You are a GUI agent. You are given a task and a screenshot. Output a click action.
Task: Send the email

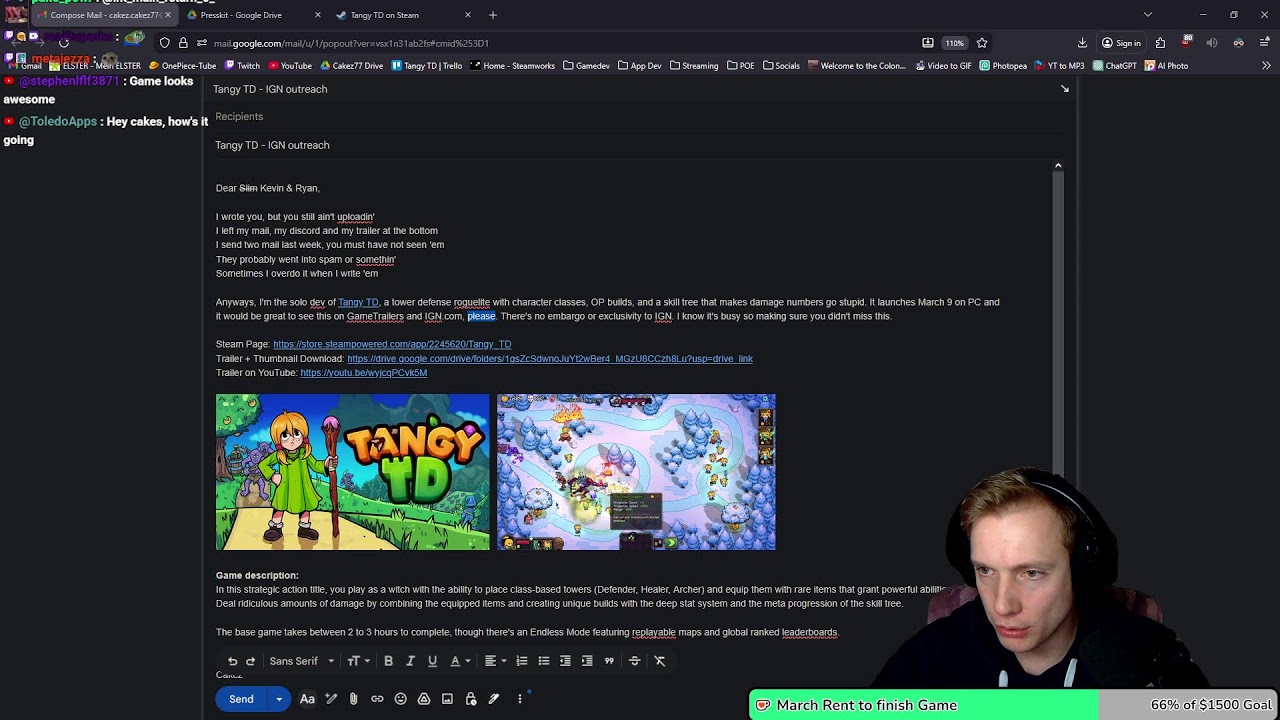point(241,699)
